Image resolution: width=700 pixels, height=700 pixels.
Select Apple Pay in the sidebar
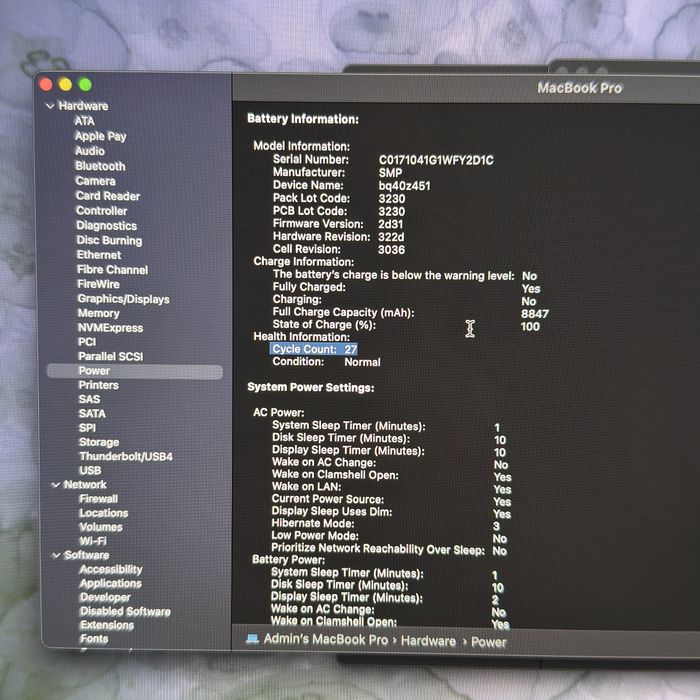click(x=100, y=136)
